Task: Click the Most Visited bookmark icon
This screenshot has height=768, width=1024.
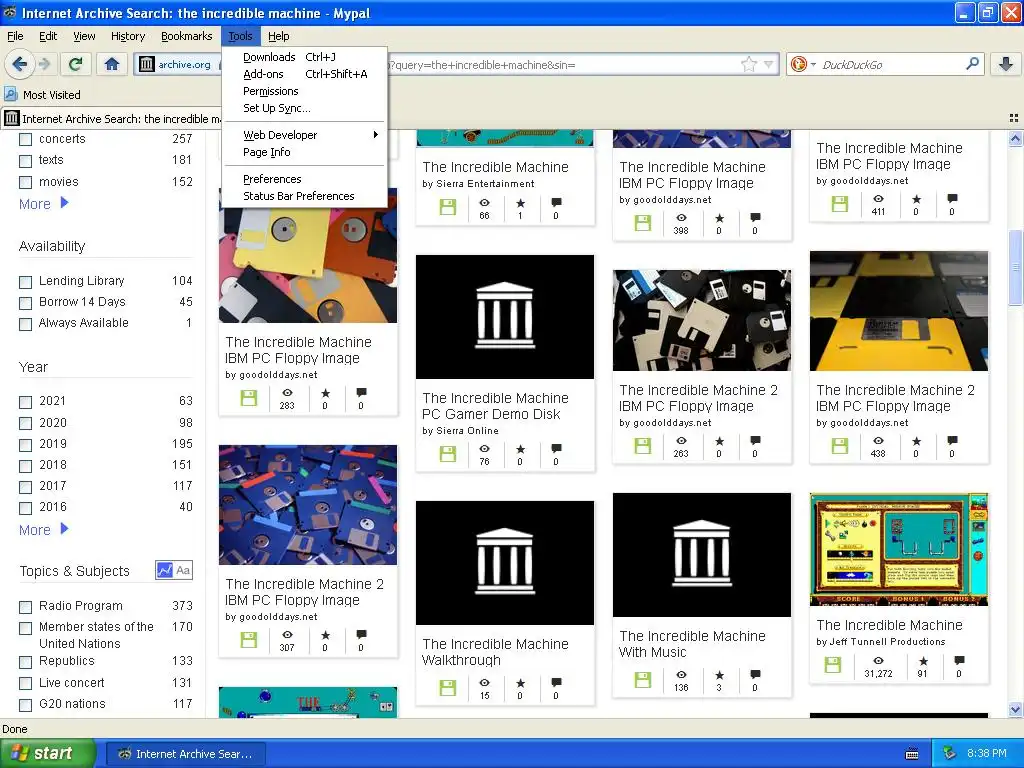Action: pyautogui.click(x=11, y=94)
